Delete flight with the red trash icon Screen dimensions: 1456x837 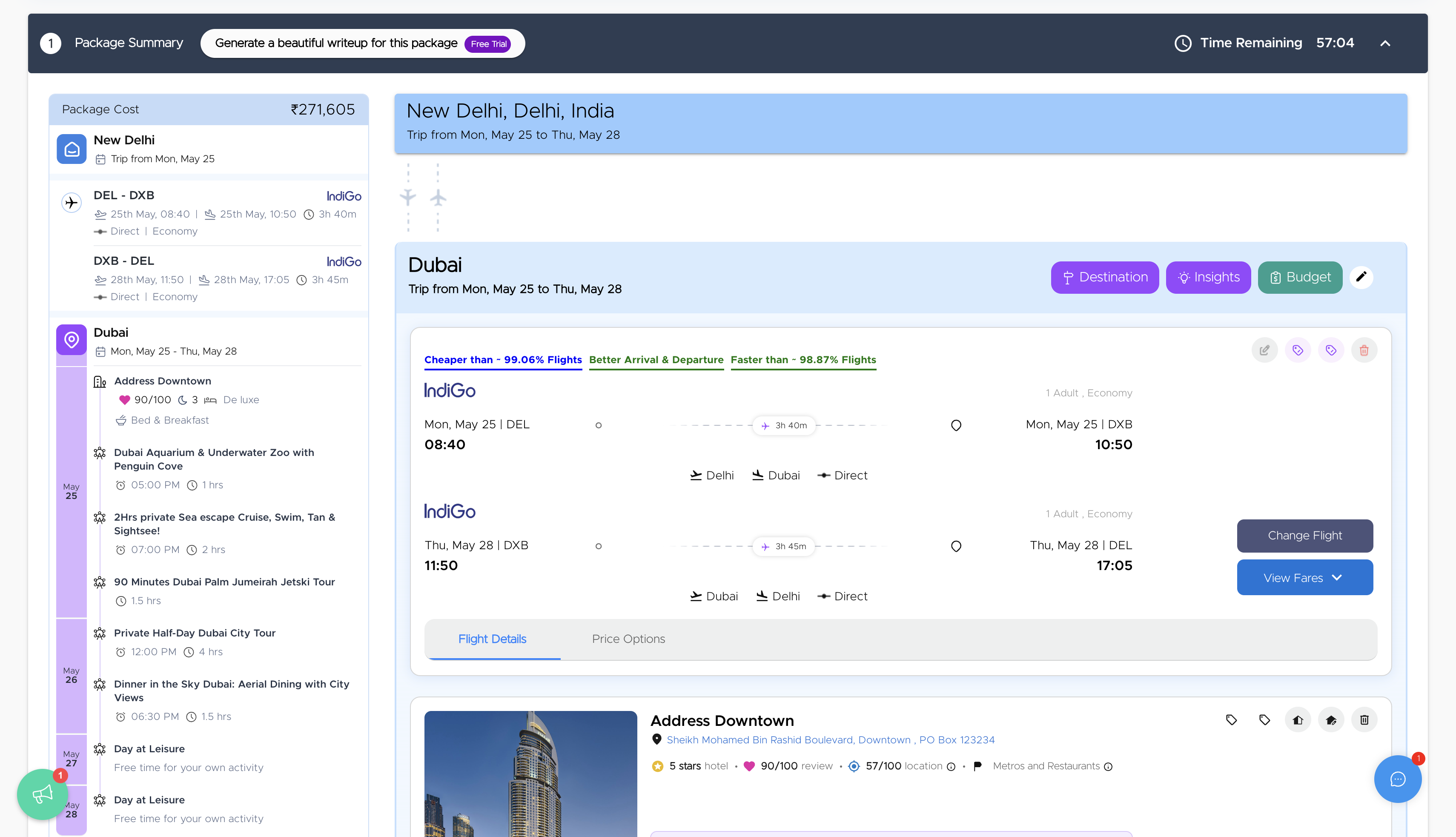tap(1364, 350)
